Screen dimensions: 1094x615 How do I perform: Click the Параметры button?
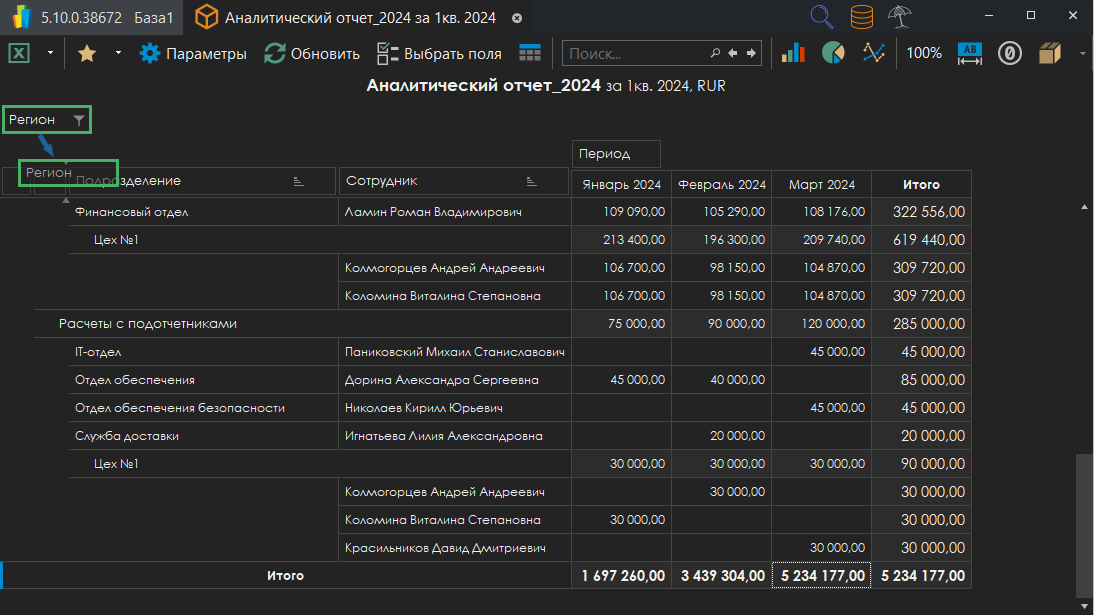click(193, 54)
